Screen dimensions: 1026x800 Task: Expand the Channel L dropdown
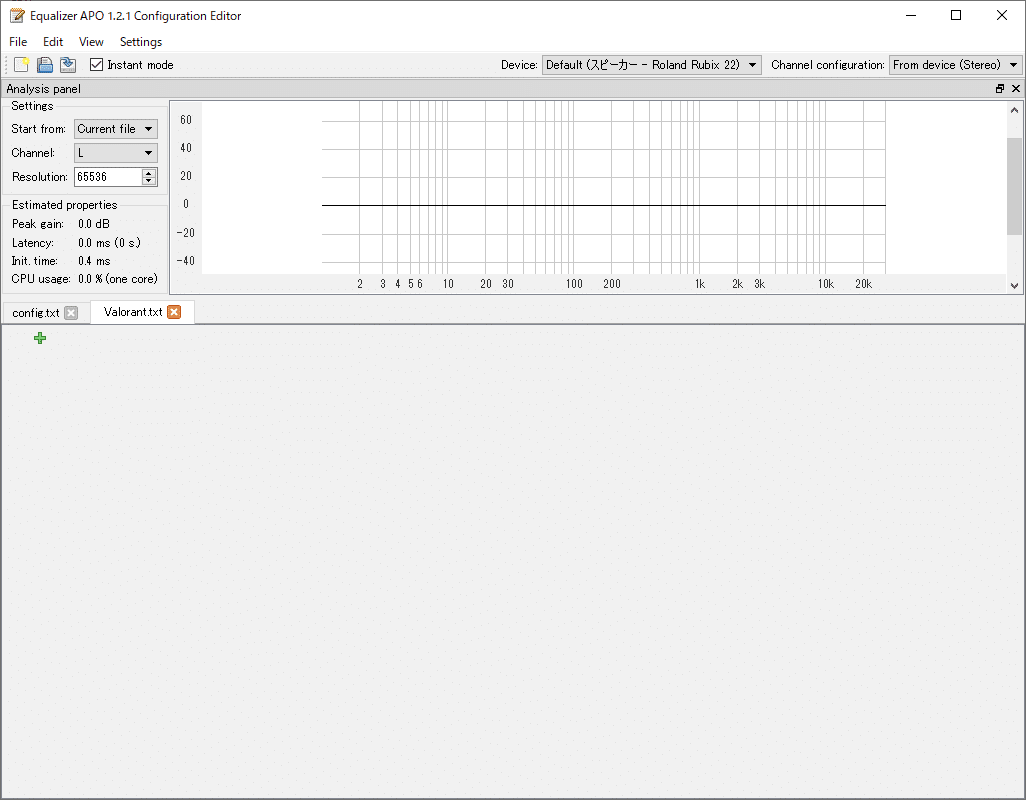click(116, 153)
